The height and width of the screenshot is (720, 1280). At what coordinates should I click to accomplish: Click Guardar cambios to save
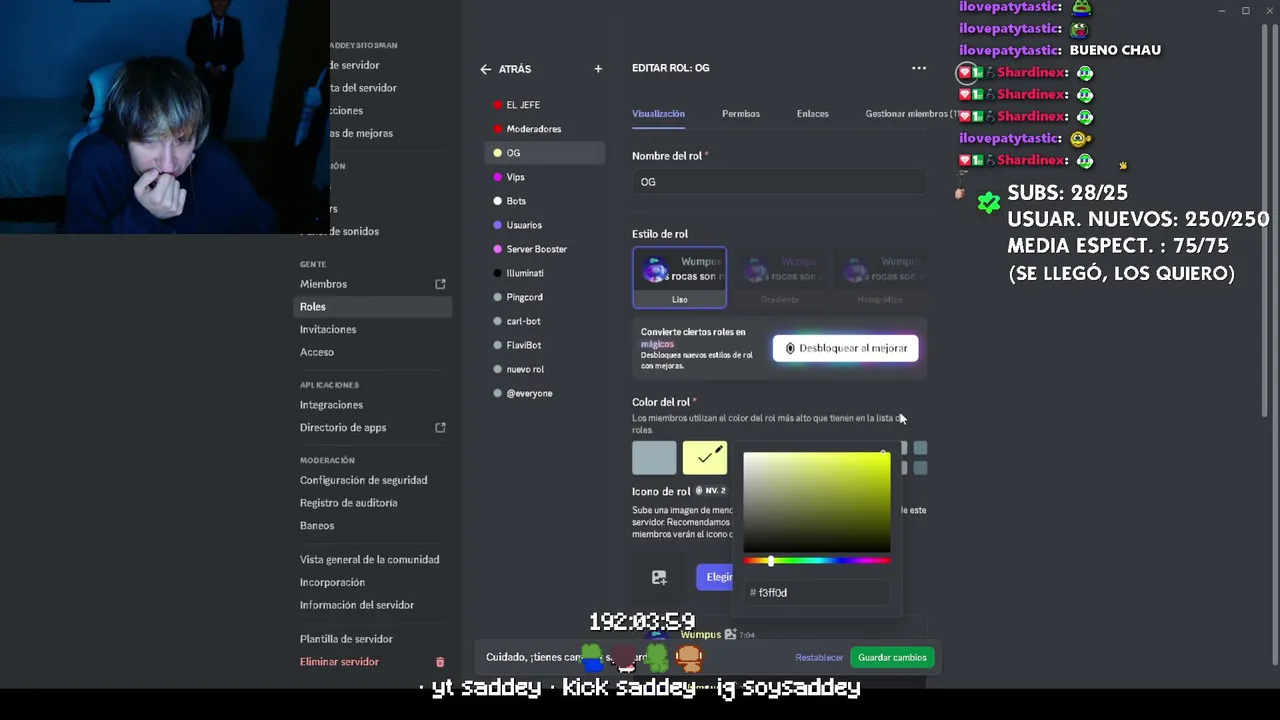pyautogui.click(x=892, y=657)
